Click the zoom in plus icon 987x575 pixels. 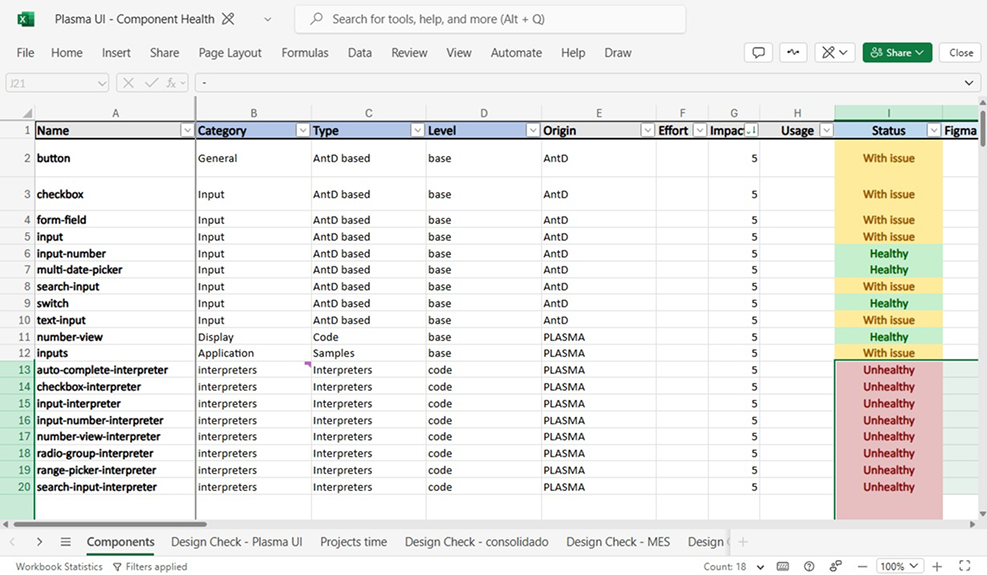pyautogui.click(x=937, y=566)
